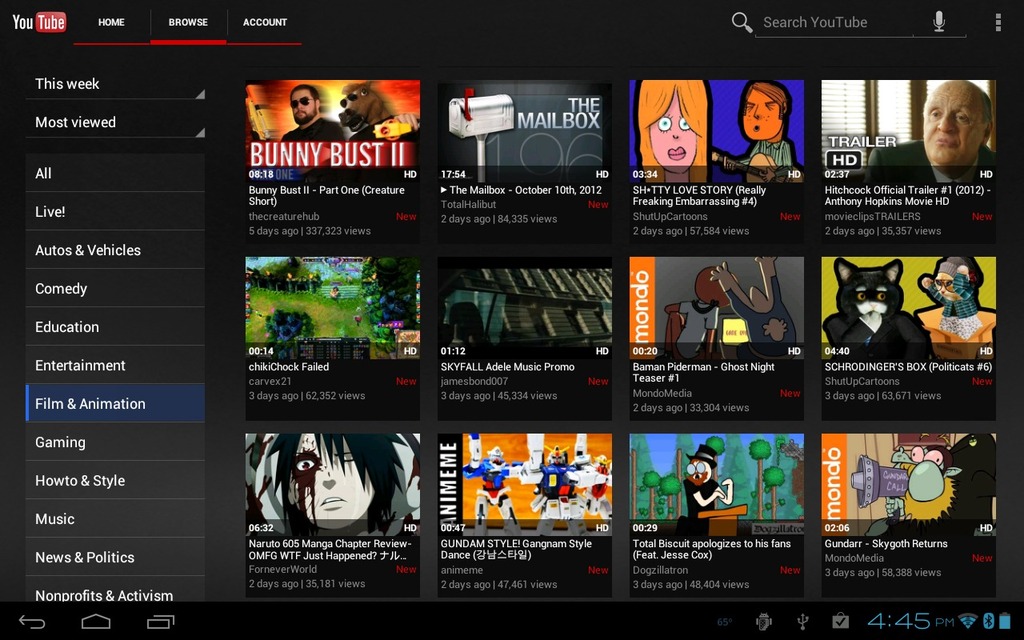Open The Mailbox video thumbnail

[524, 131]
